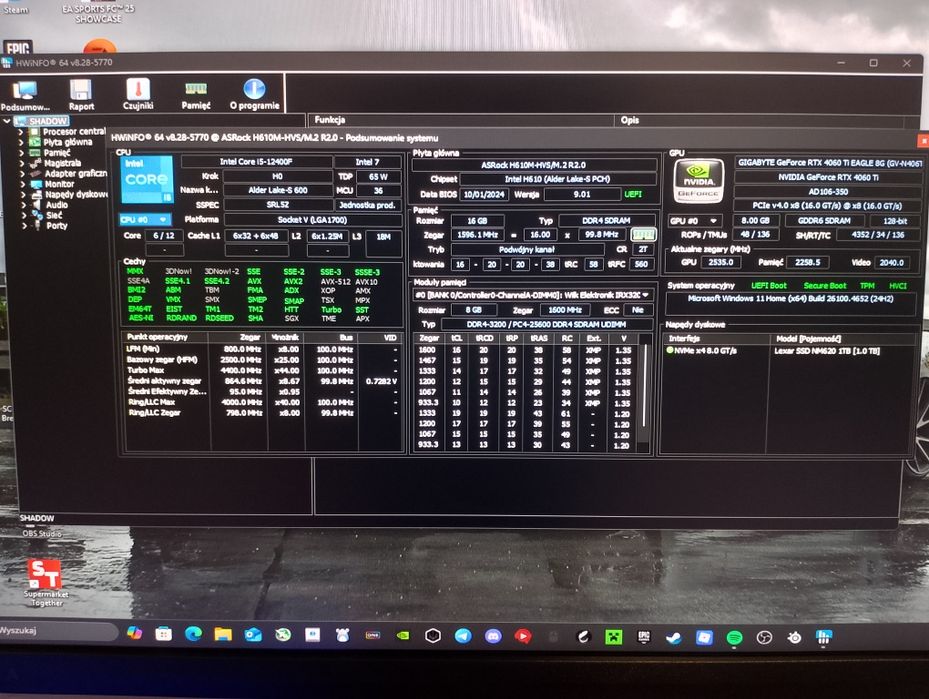This screenshot has height=699, width=929.
Task: Open Copilot from the taskbar
Action: [134, 634]
